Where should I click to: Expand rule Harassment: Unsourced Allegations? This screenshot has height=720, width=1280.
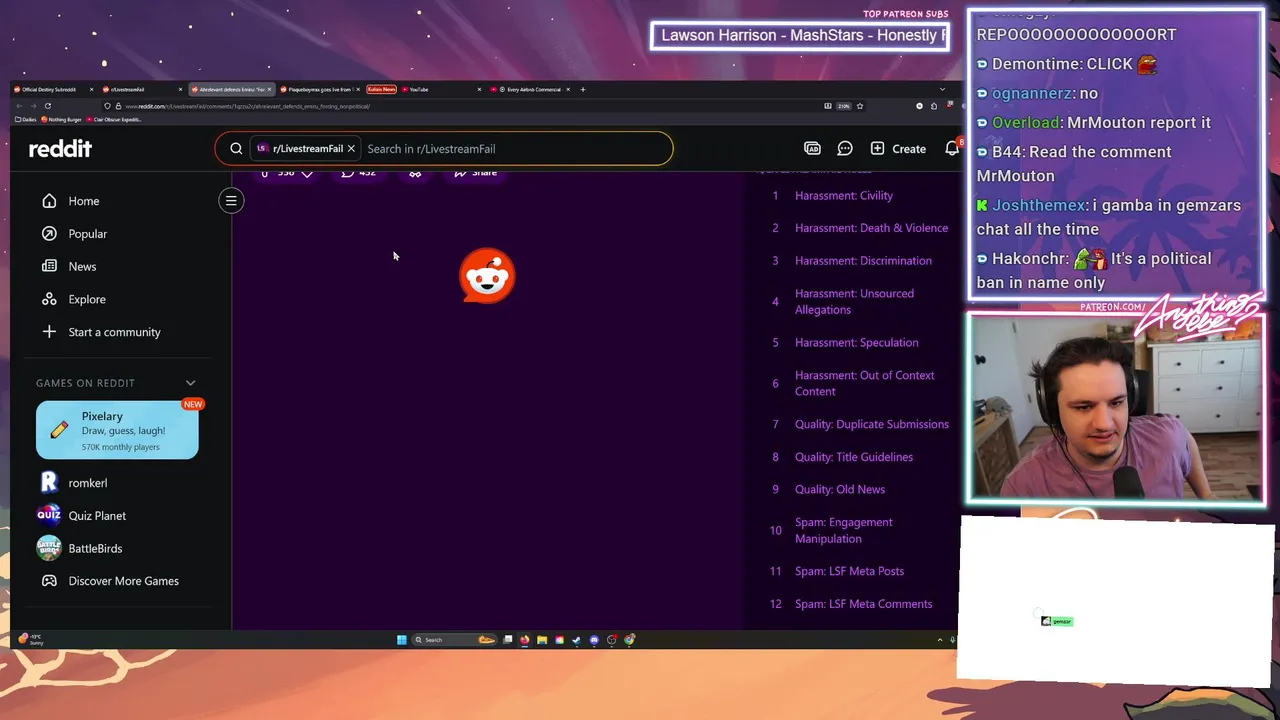[x=855, y=302]
